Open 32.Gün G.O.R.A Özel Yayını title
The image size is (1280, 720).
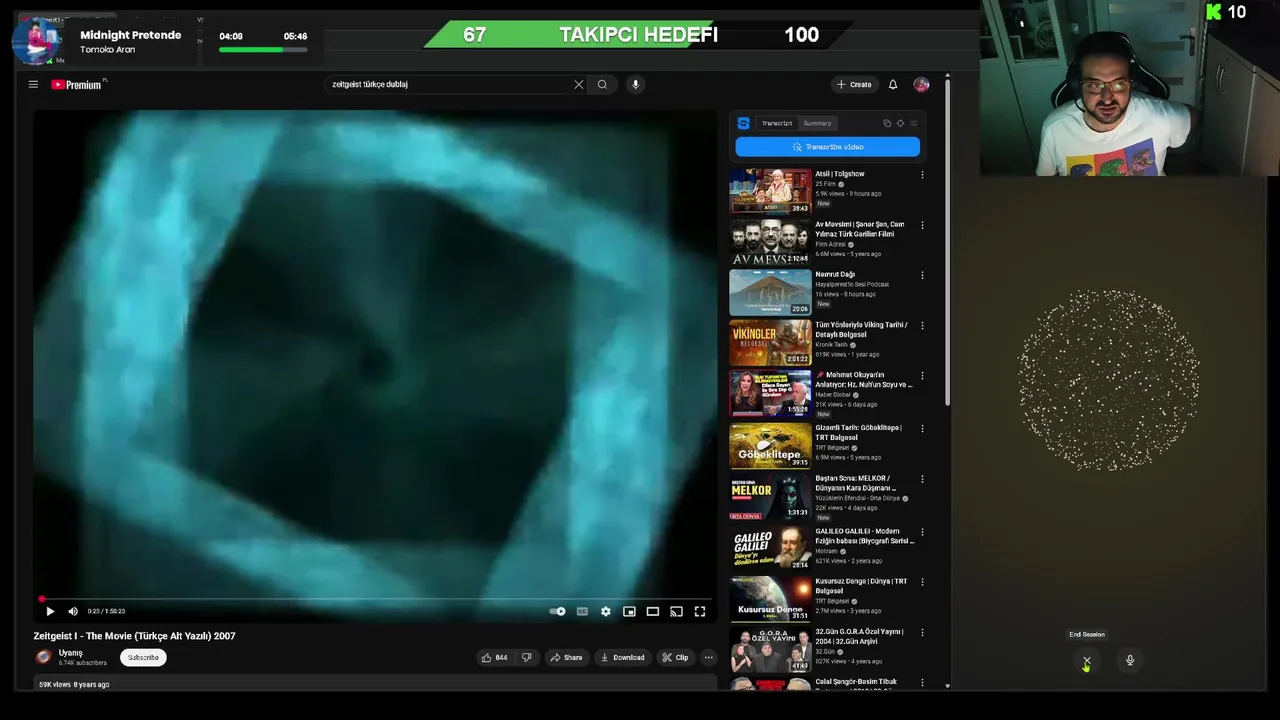(x=859, y=636)
